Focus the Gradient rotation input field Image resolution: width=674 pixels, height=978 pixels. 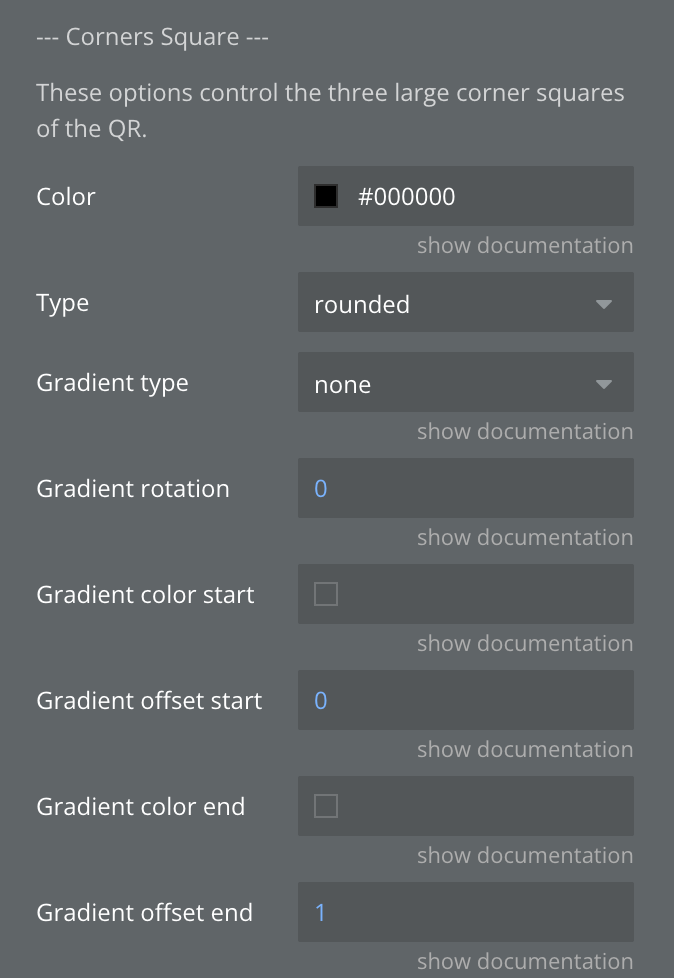point(465,489)
